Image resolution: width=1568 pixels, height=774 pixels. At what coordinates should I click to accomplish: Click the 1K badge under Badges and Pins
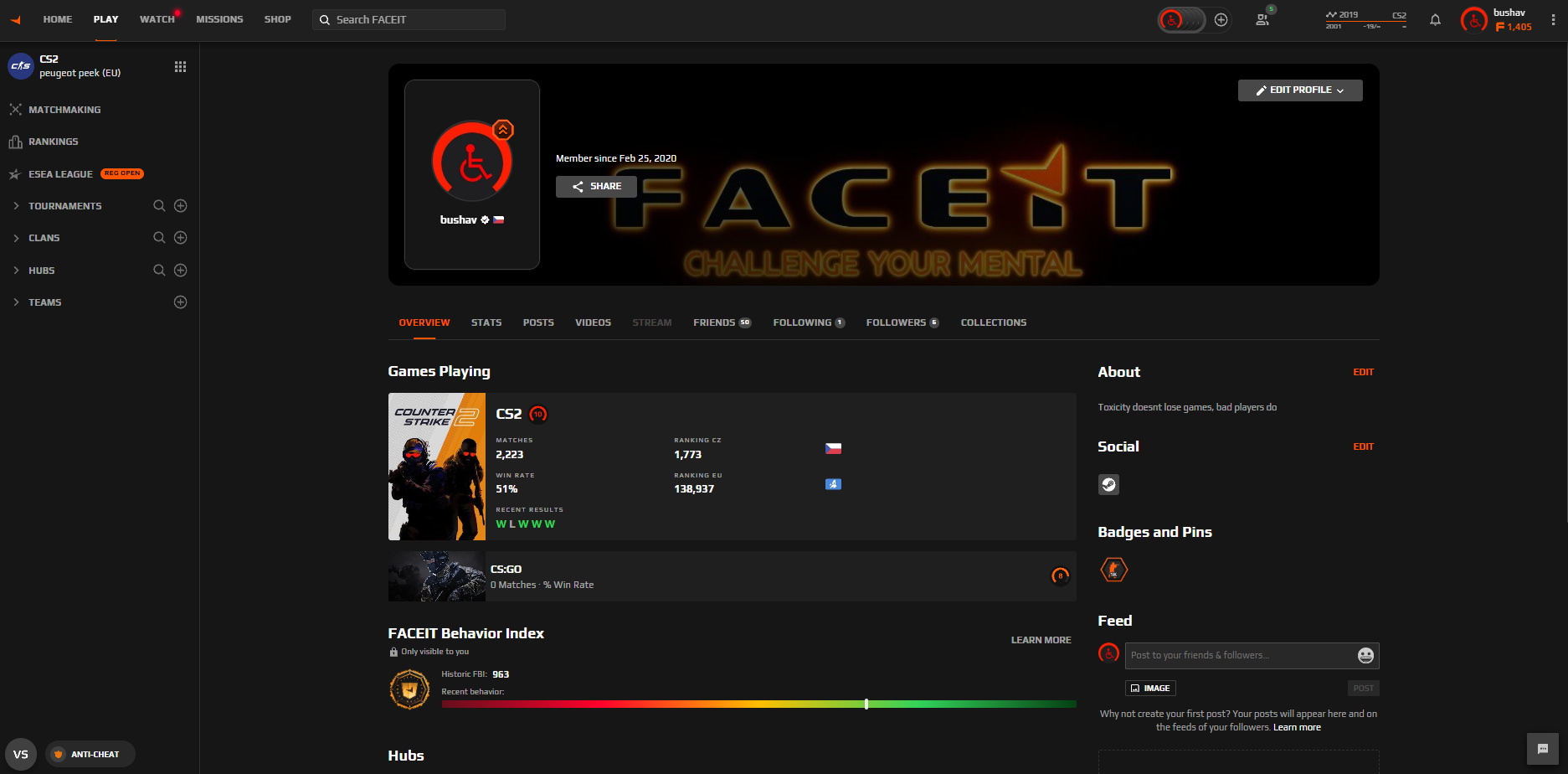point(1113,570)
